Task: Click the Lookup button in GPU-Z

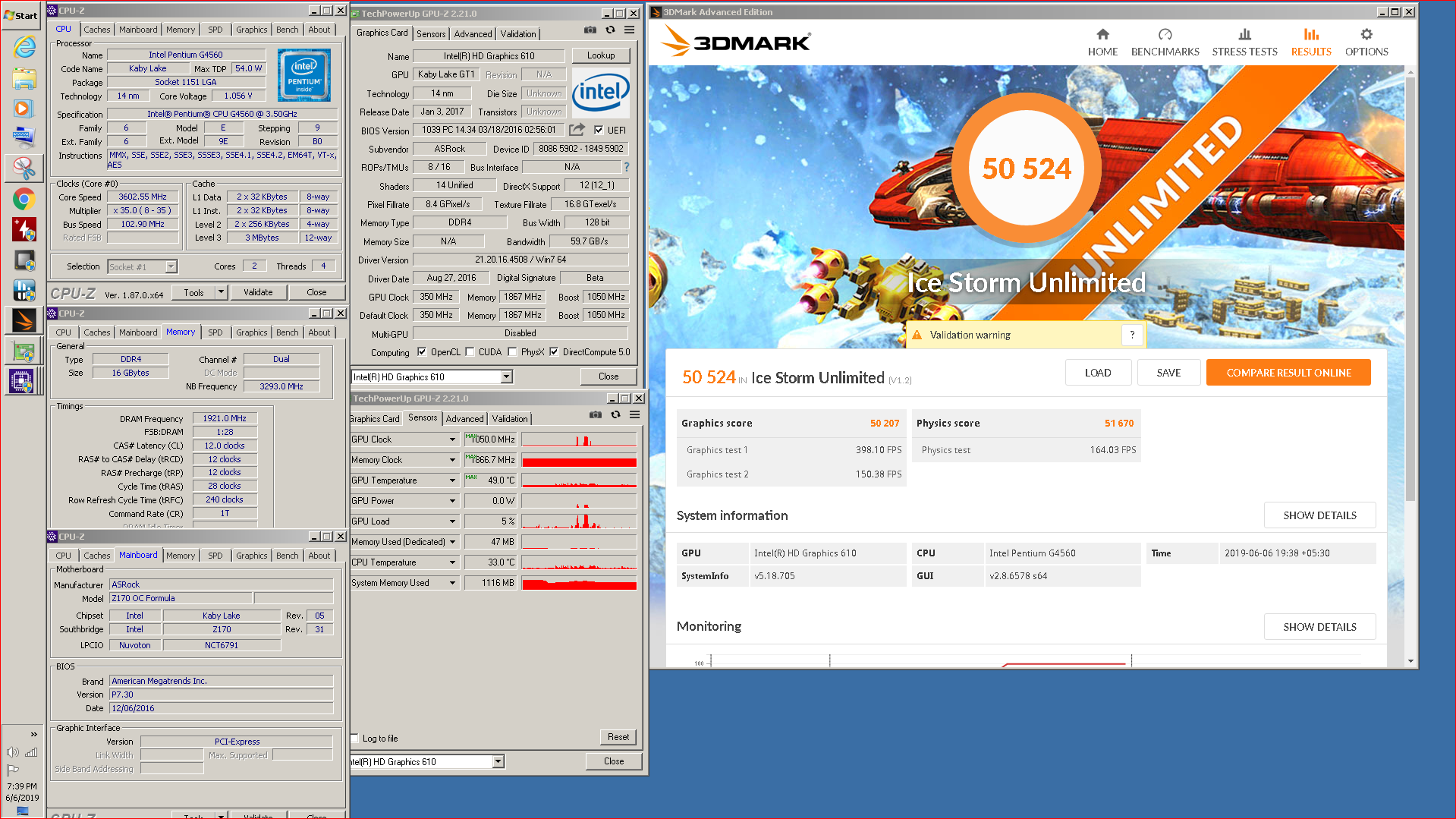Action: coord(601,55)
